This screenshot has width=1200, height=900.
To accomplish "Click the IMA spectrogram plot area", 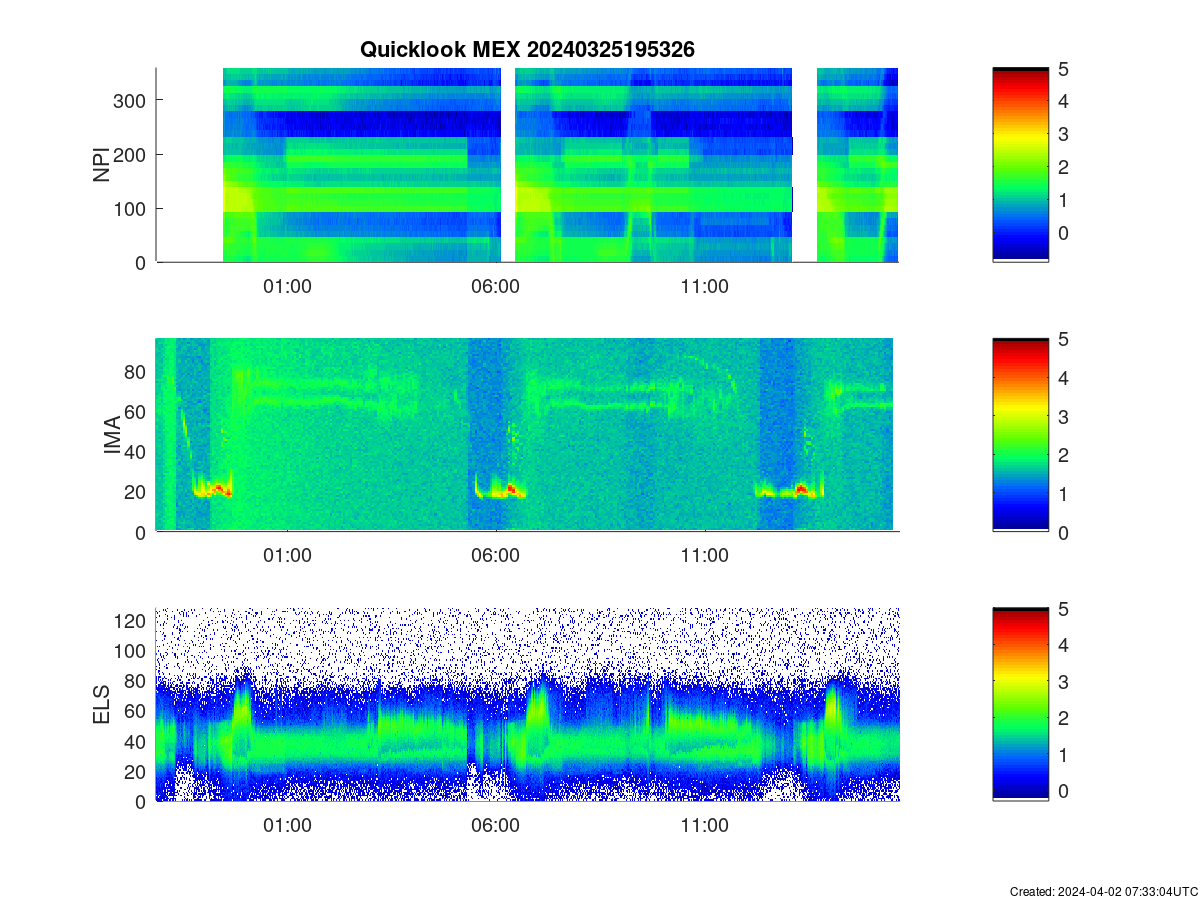I will click(527, 435).
